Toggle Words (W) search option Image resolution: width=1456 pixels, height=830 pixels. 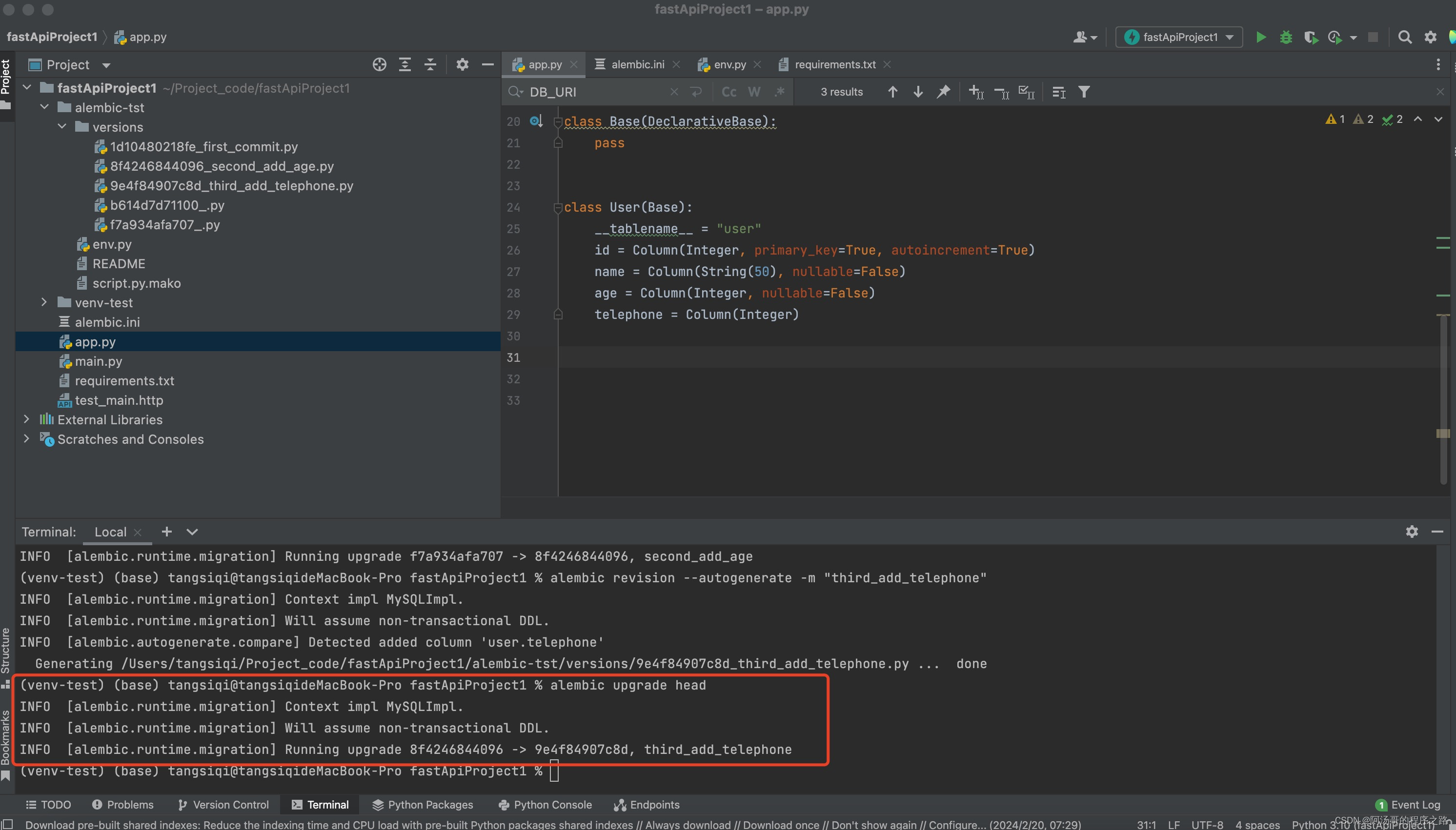coord(754,92)
